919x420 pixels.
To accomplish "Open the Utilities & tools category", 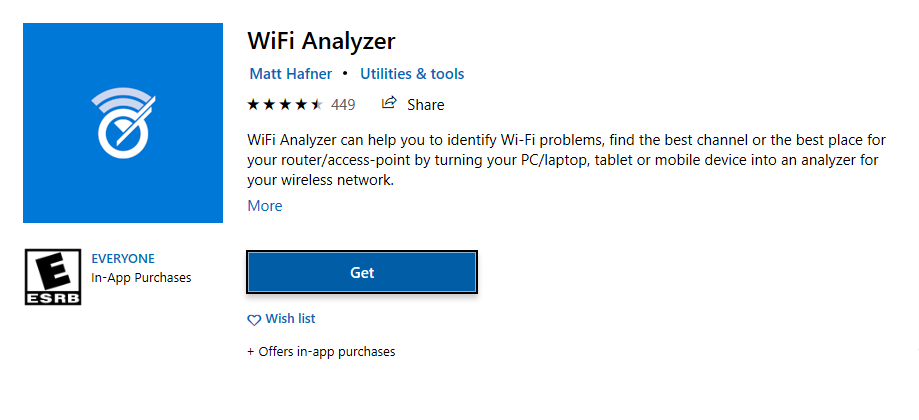I will (x=412, y=74).
